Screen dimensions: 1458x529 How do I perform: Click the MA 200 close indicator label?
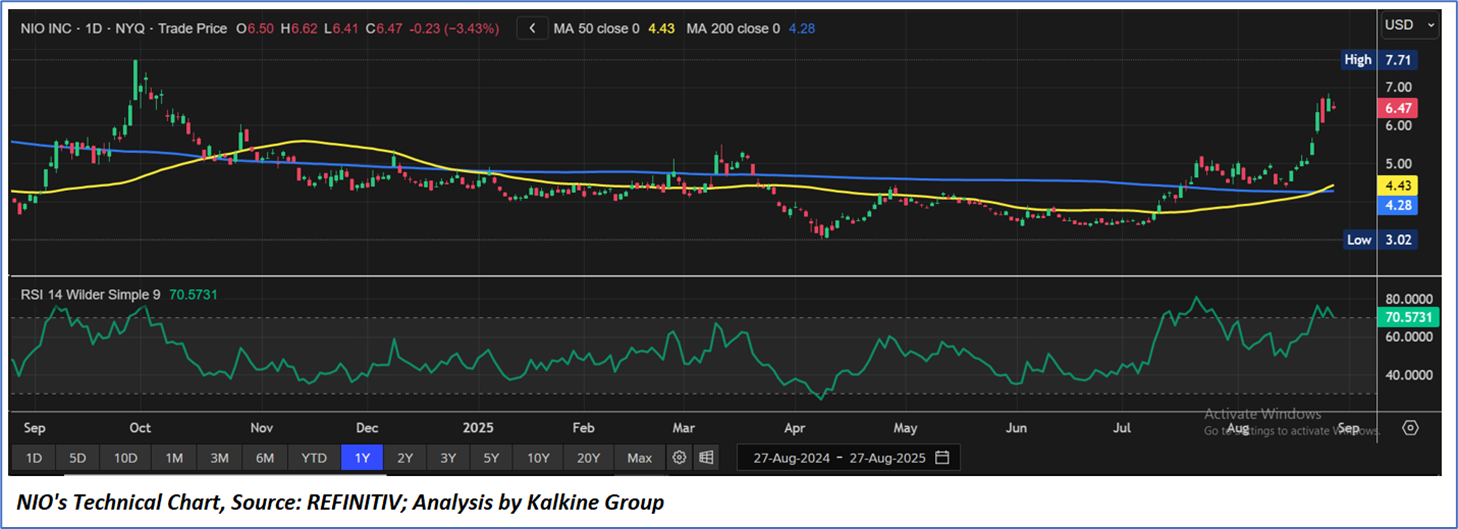[732, 29]
